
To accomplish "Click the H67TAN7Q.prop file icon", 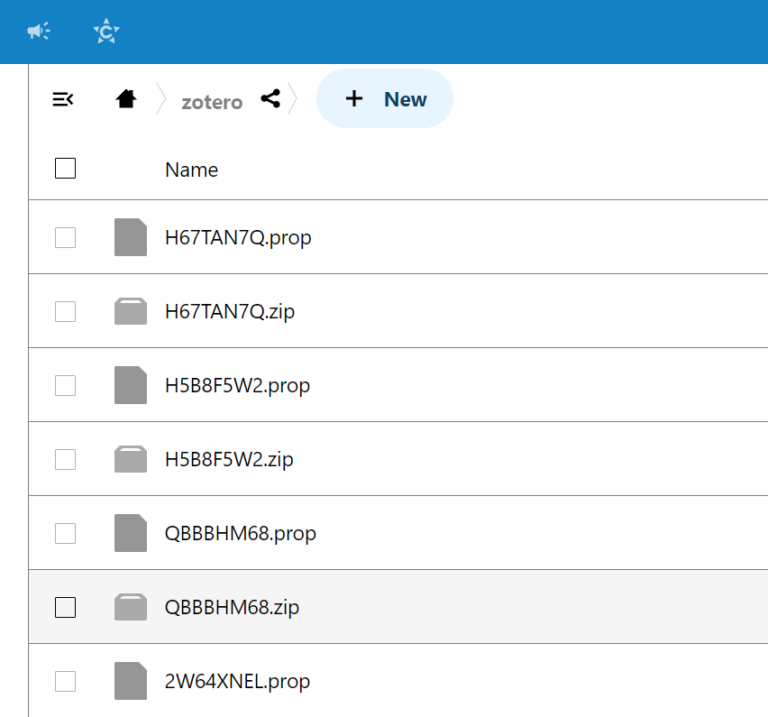I will (130, 238).
